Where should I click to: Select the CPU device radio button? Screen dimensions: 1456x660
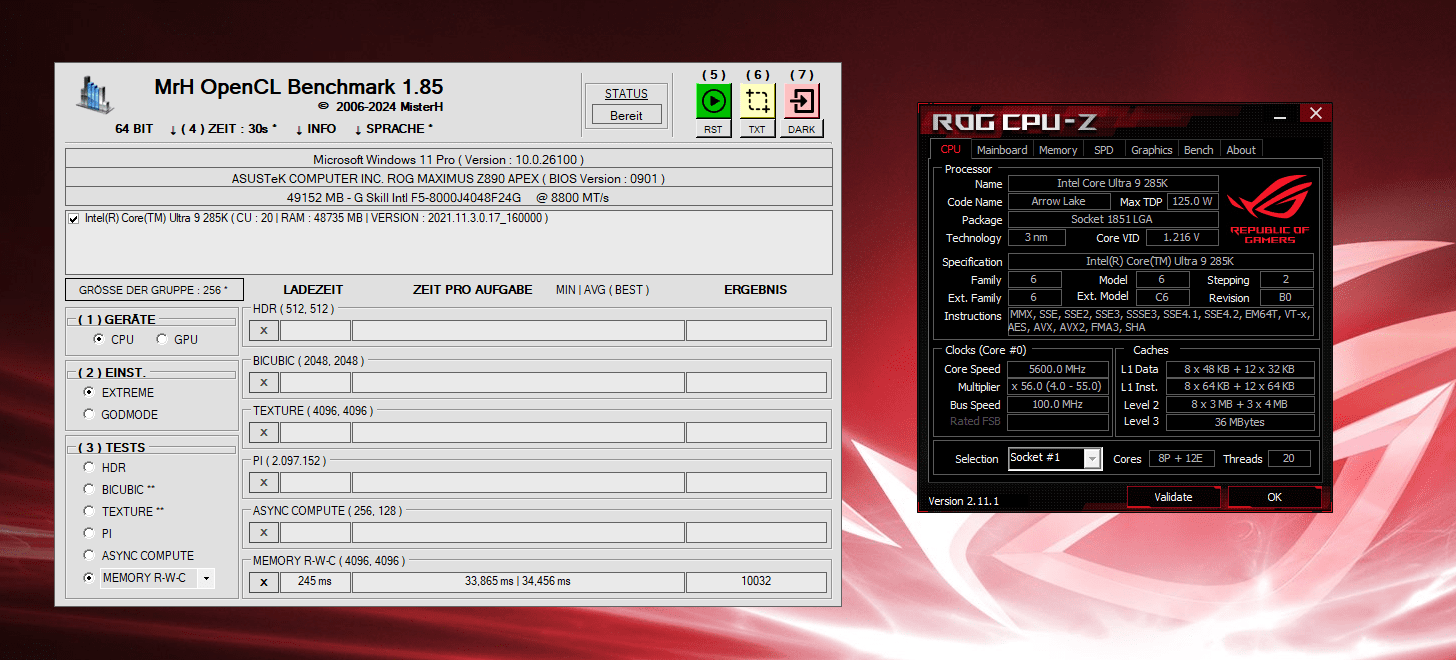pos(98,340)
